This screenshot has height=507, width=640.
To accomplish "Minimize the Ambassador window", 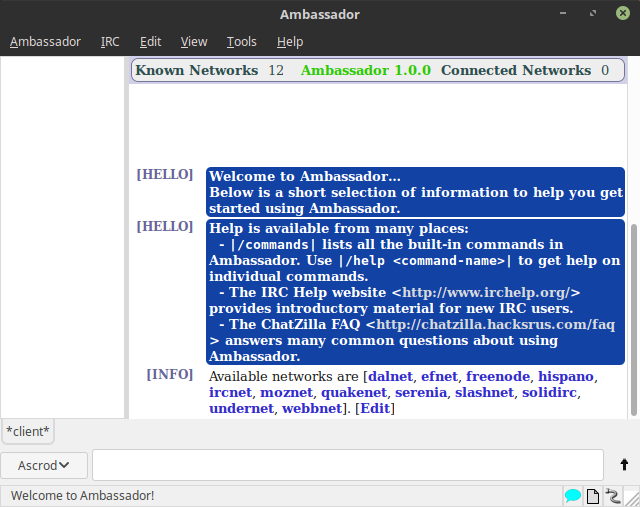I will coord(563,13).
